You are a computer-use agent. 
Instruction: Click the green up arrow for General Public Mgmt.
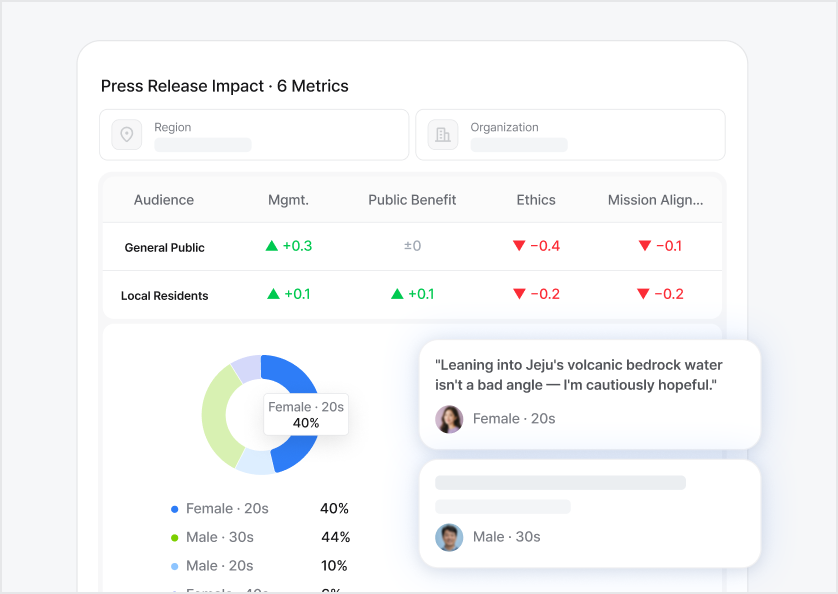[271, 246]
